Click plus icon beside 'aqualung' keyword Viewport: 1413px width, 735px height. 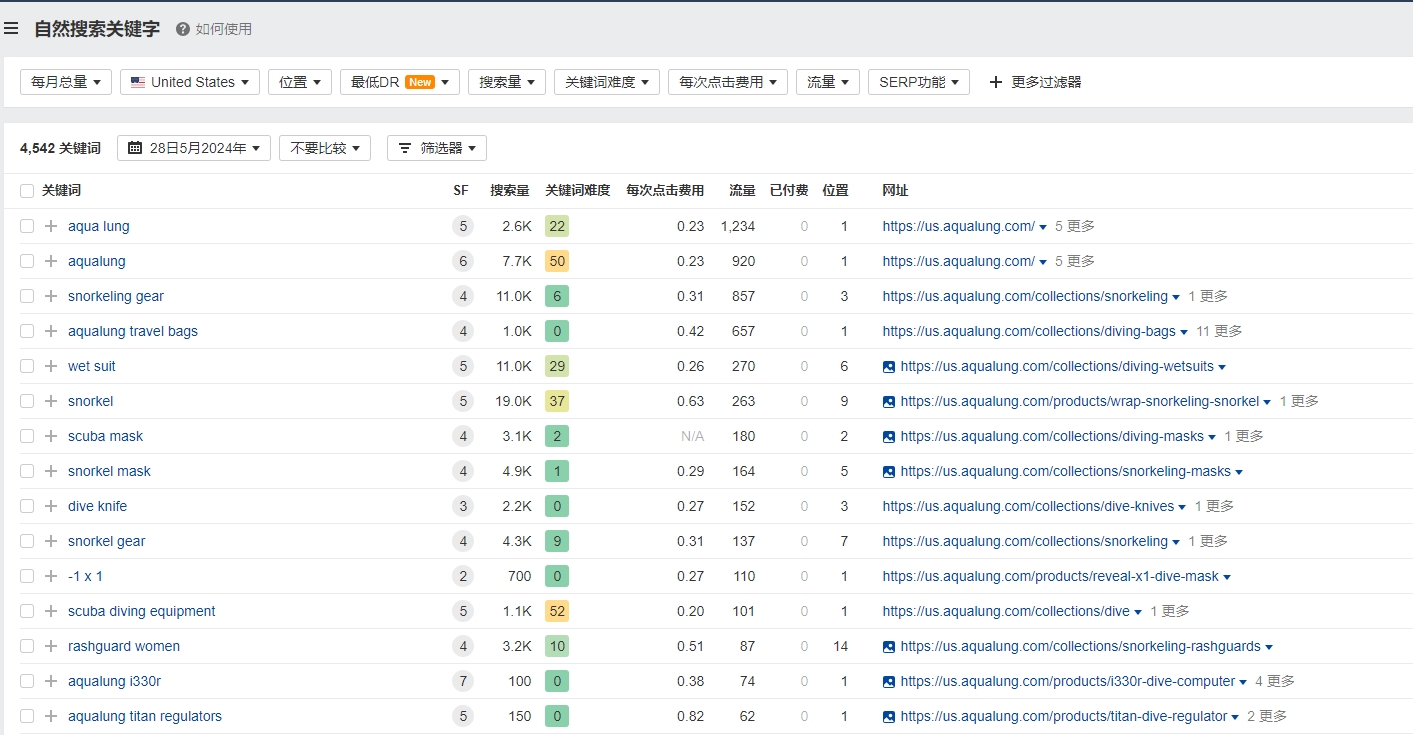(51, 261)
